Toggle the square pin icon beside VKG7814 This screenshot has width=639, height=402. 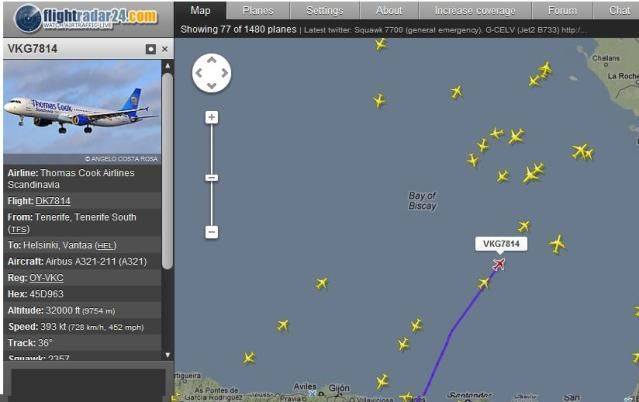point(151,49)
